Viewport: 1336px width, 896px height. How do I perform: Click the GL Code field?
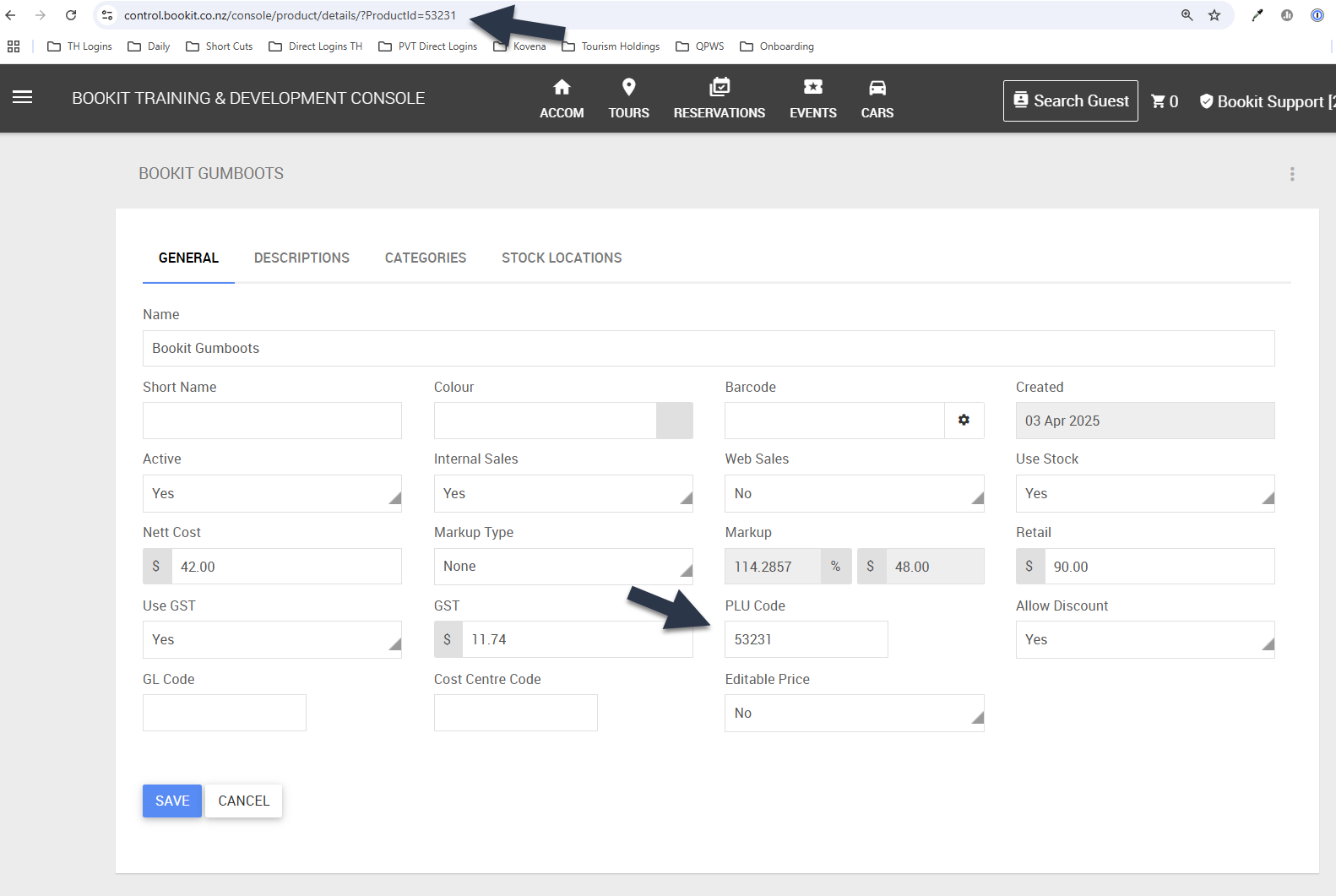[225, 713]
